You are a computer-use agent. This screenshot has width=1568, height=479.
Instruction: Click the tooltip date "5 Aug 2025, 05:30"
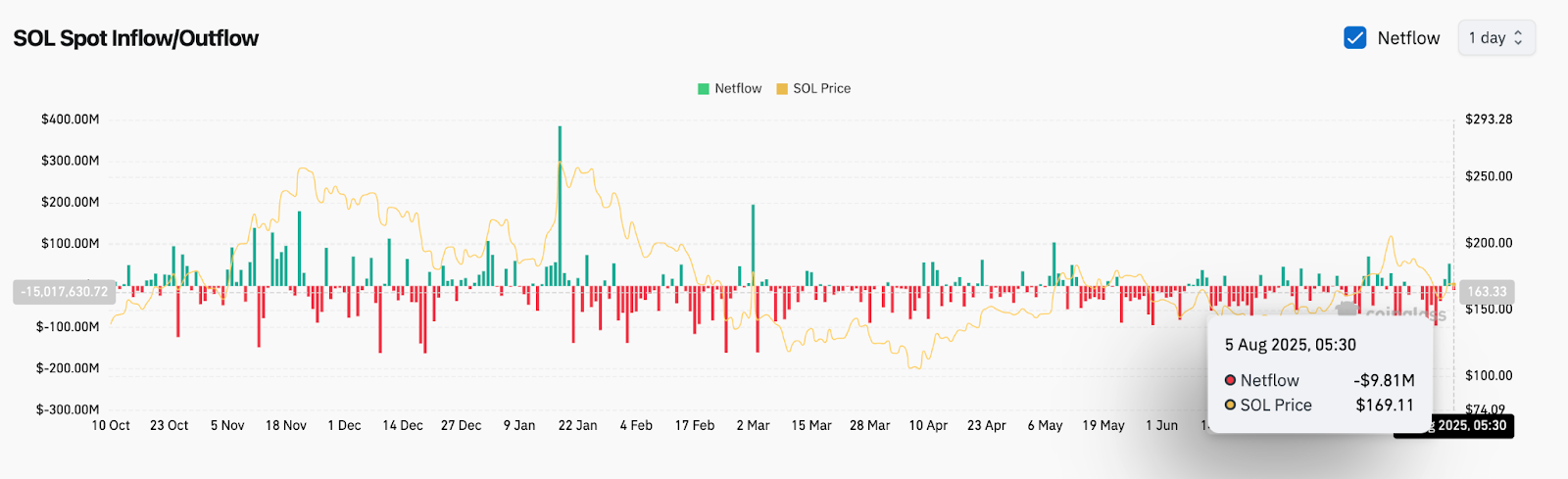click(x=1290, y=345)
